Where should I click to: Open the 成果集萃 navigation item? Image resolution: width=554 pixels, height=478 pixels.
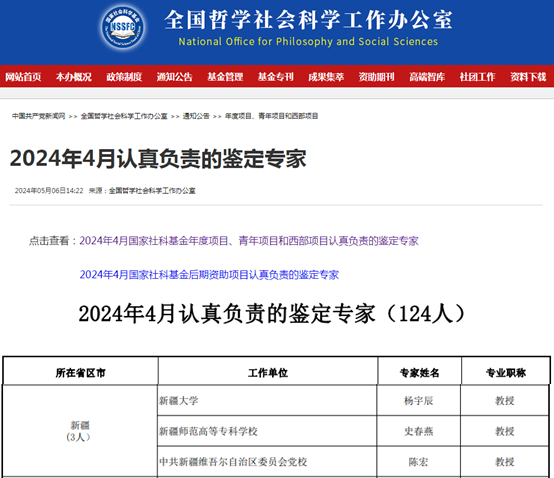point(326,77)
